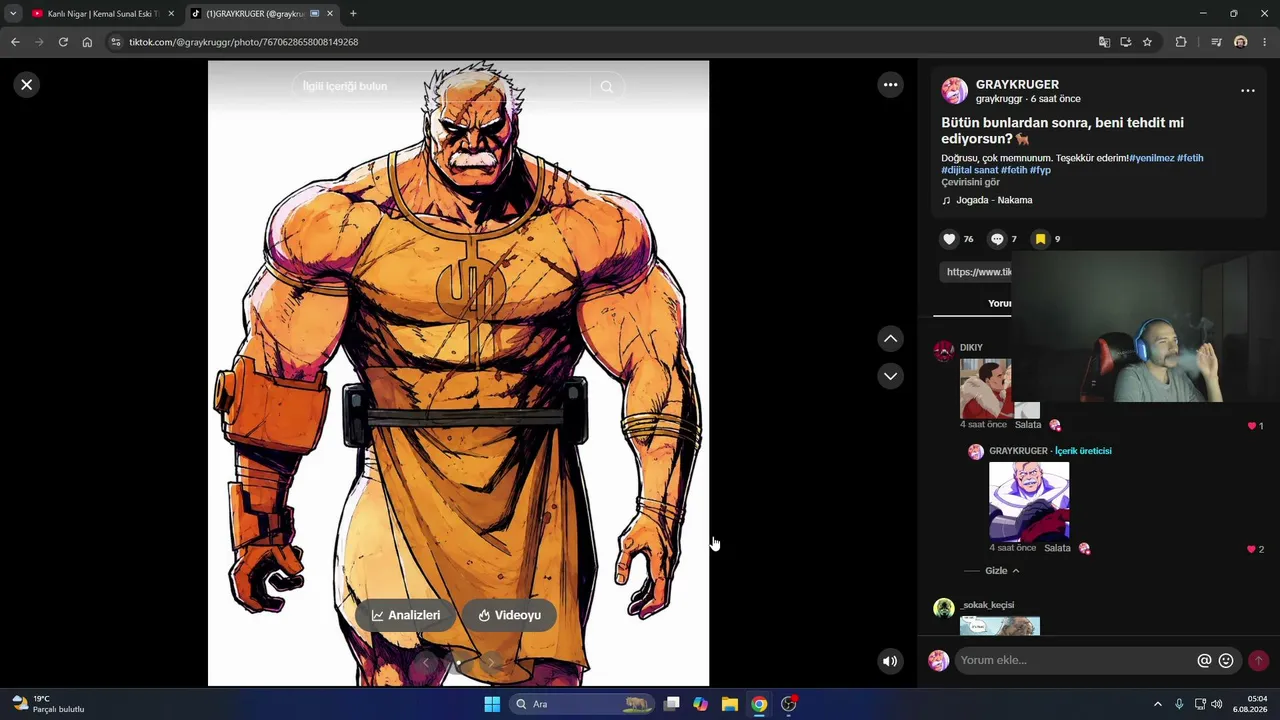This screenshot has width=1280, height=720.
Task: Open the Chrome profile avatar
Action: [x=1241, y=42]
